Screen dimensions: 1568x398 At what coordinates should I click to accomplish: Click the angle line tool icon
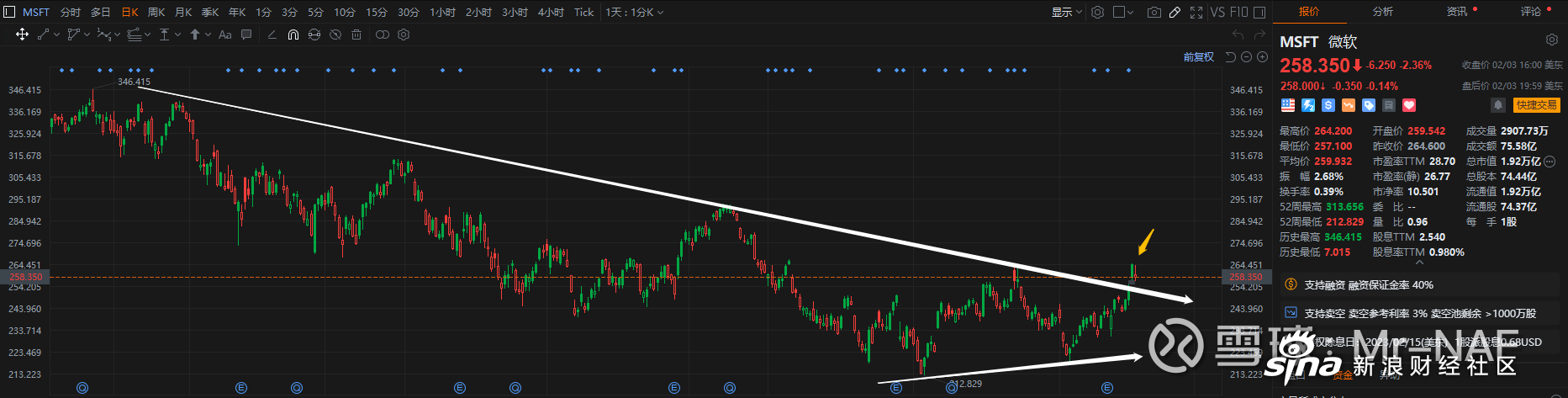click(x=272, y=34)
